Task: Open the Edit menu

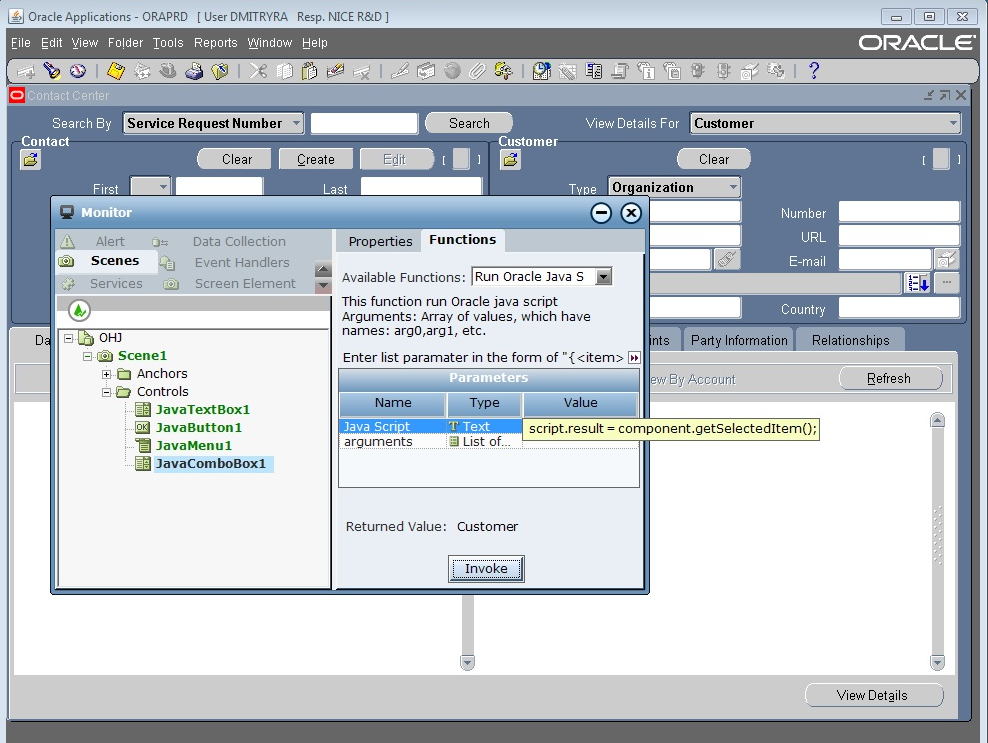Action: point(52,43)
